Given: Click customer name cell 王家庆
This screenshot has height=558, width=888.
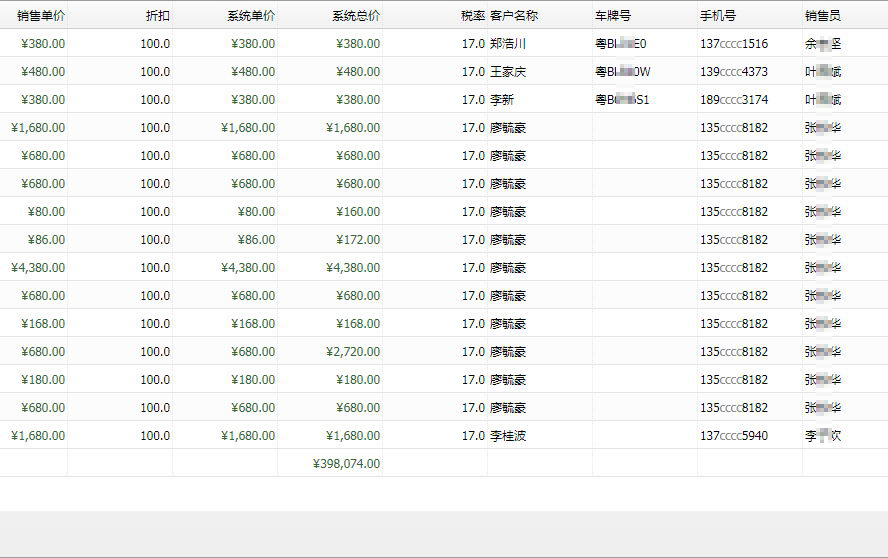Looking at the screenshot, I should pos(508,72).
